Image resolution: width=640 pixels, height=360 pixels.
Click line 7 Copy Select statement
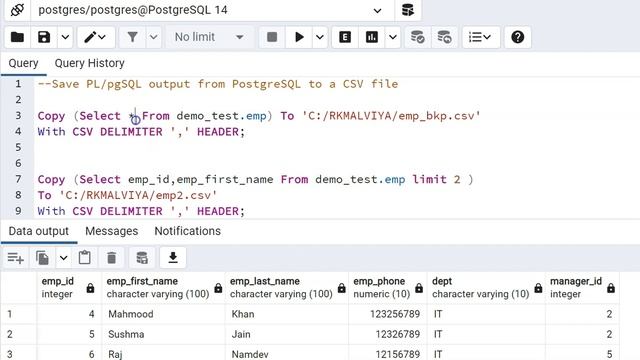point(255,180)
